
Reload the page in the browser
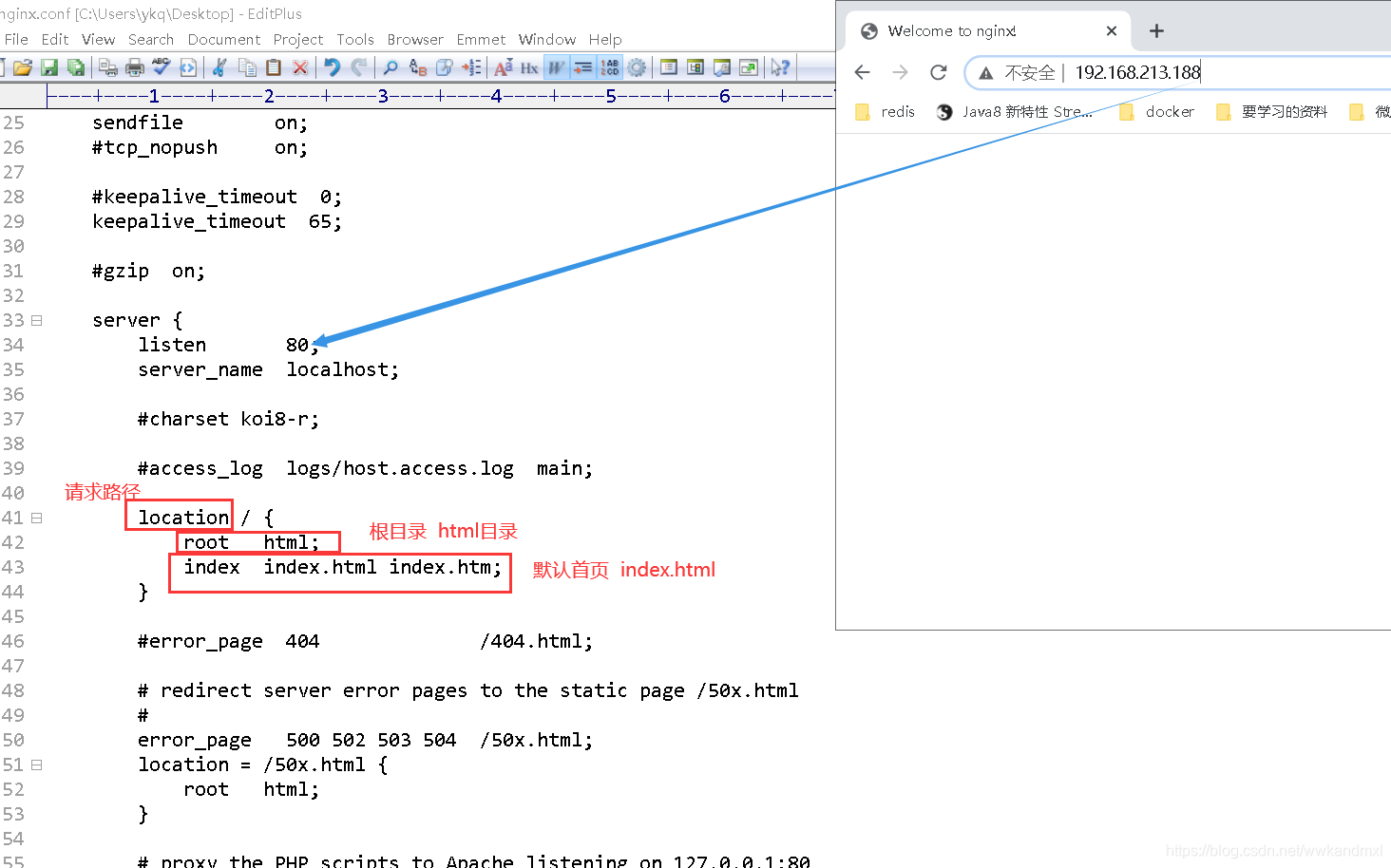pyautogui.click(x=939, y=72)
